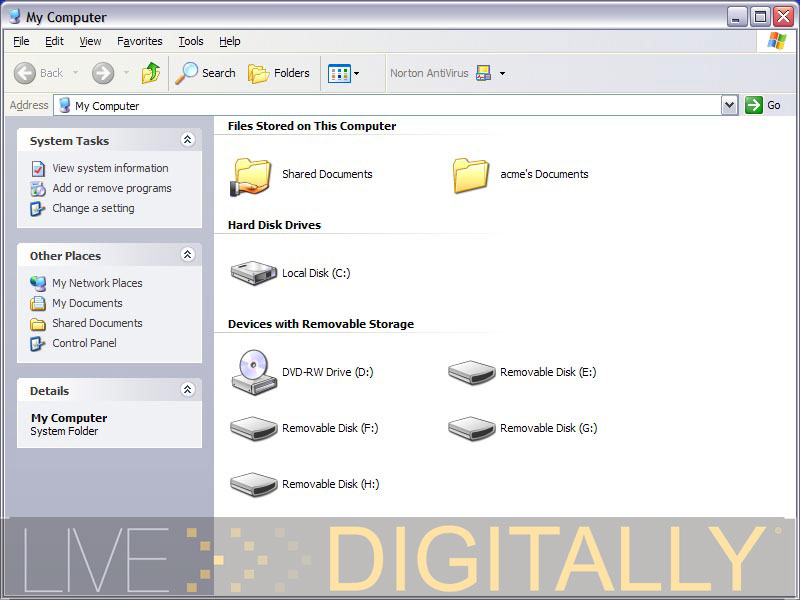Image resolution: width=800 pixels, height=600 pixels.
Task: Collapse the System Tasks panel
Action: pos(187,141)
